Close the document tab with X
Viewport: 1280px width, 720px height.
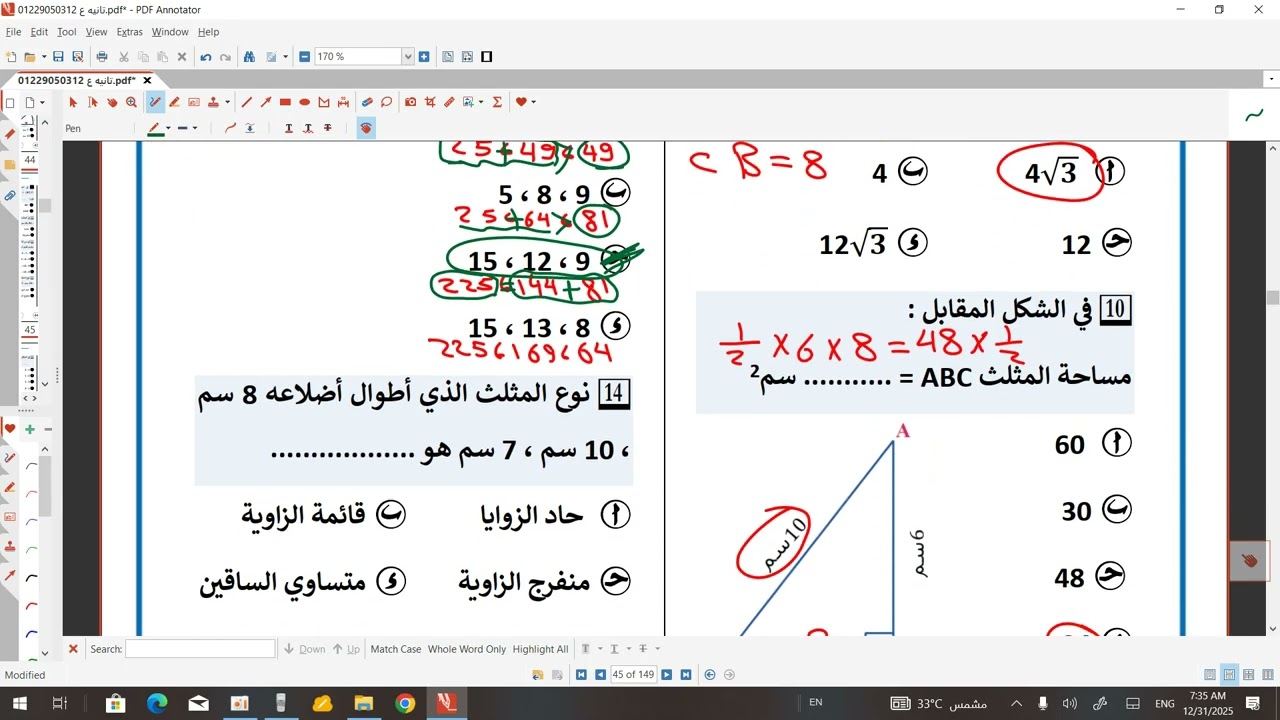point(147,80)
